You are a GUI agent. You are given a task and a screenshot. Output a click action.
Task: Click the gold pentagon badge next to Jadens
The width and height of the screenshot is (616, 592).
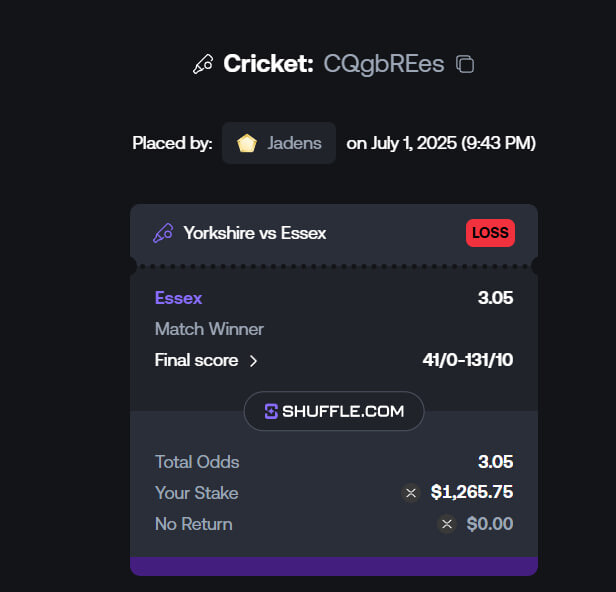pyautogui.click(x=247, y=143)
